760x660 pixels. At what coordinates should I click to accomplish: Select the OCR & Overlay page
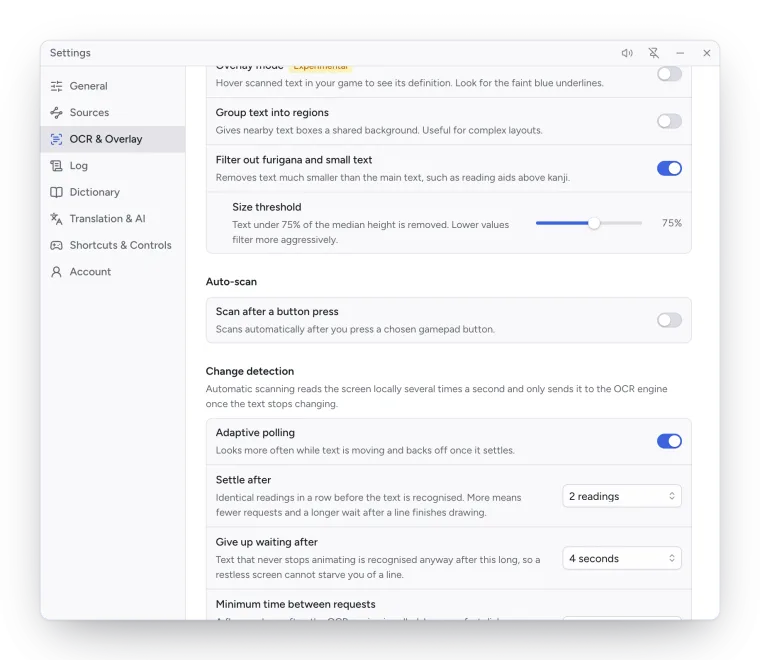pyautogui.click(x=112, y=140)
